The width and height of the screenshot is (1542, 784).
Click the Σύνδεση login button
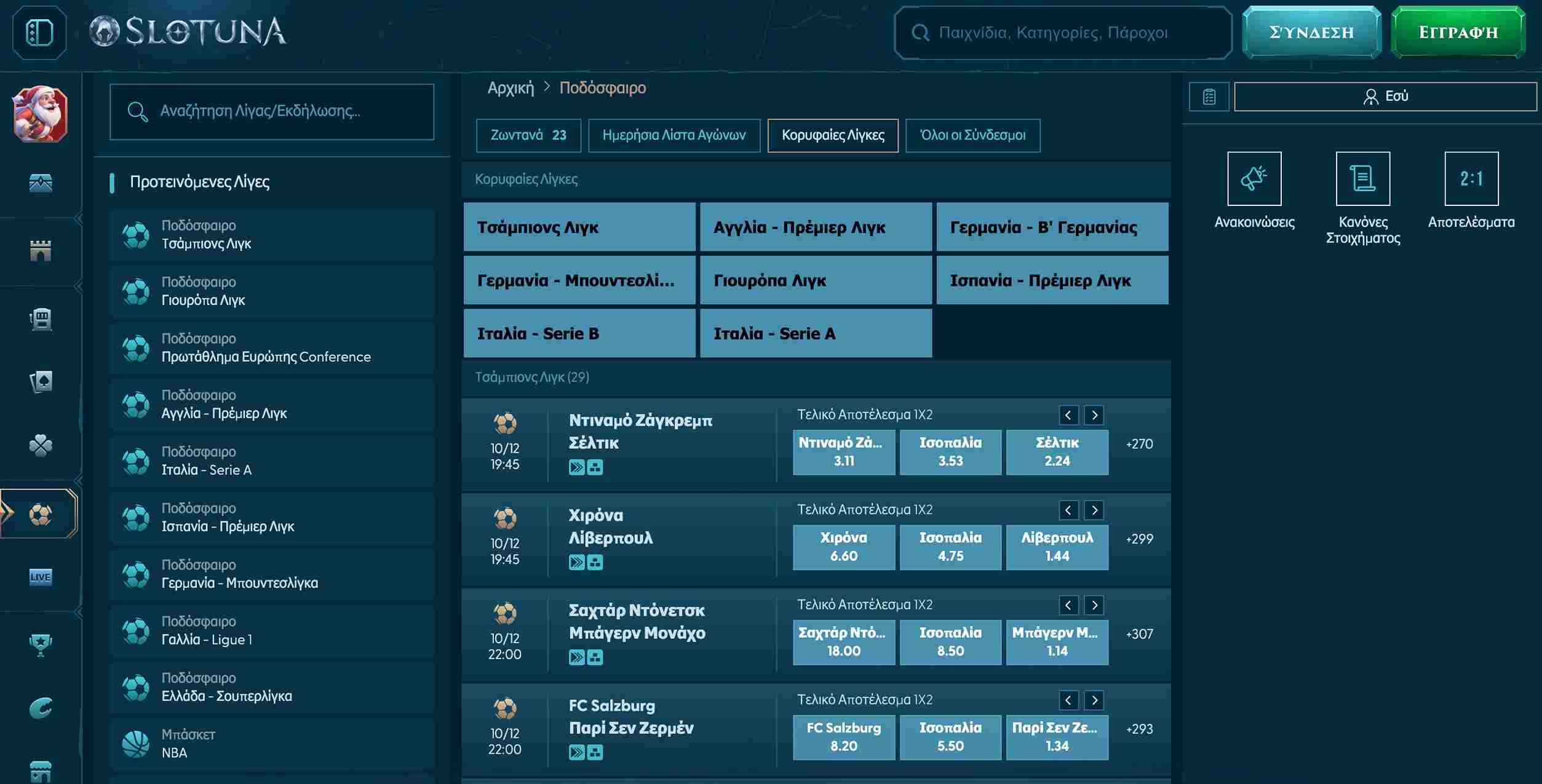click(1311, 33)
